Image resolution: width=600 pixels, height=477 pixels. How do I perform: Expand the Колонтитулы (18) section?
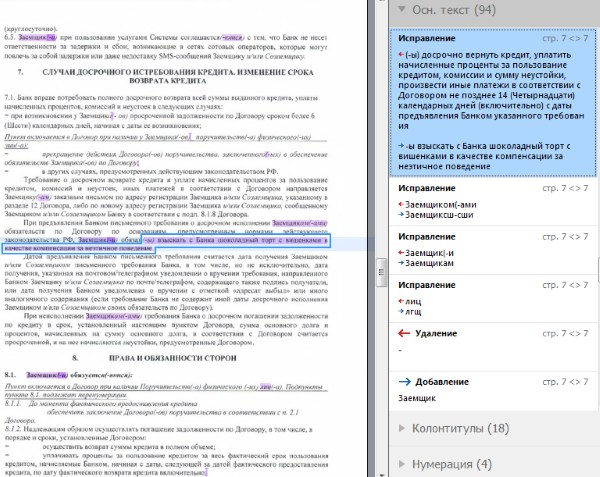(401, 428)
